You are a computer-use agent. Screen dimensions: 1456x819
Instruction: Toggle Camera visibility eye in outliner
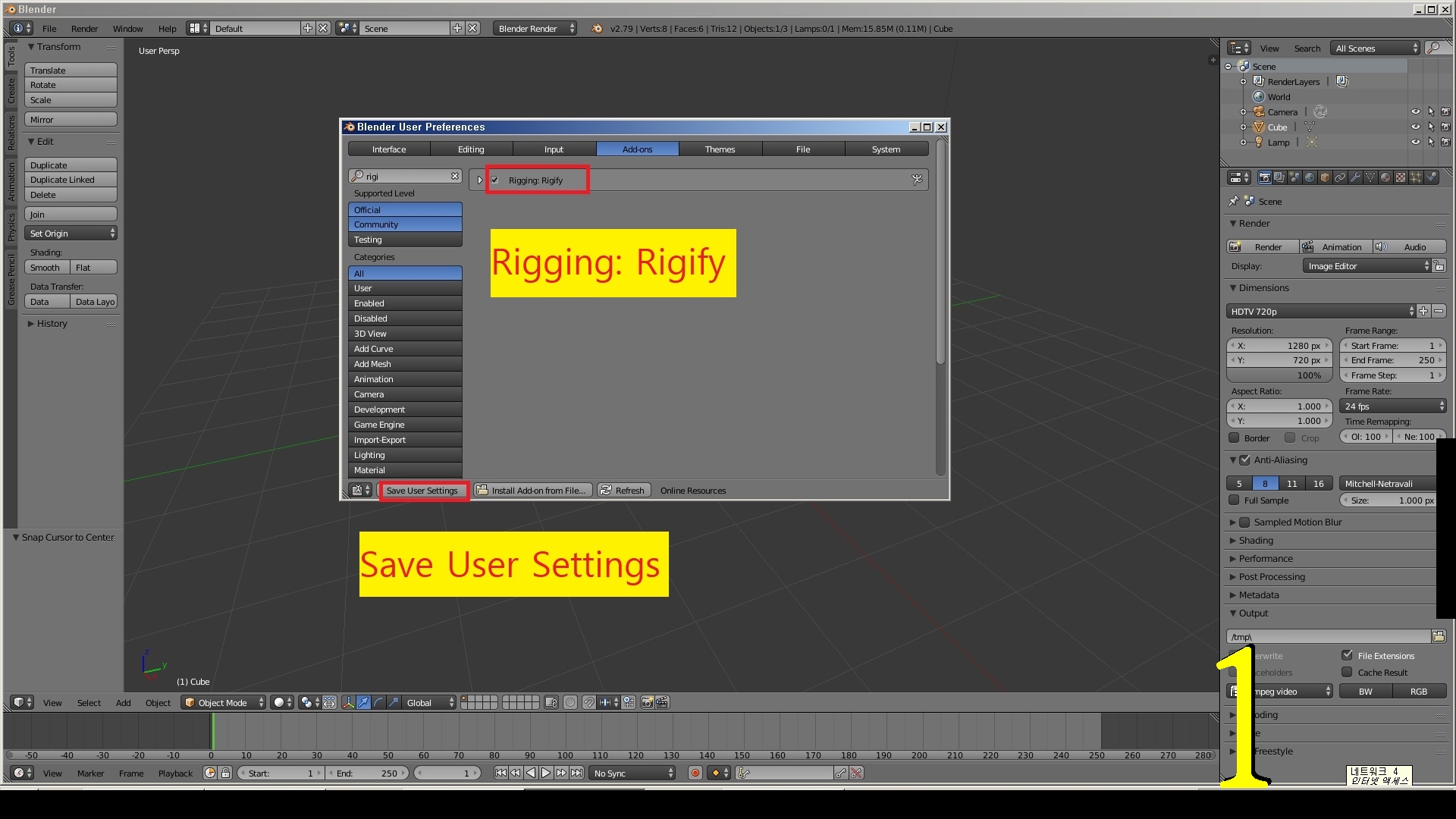click(1415, 111)
